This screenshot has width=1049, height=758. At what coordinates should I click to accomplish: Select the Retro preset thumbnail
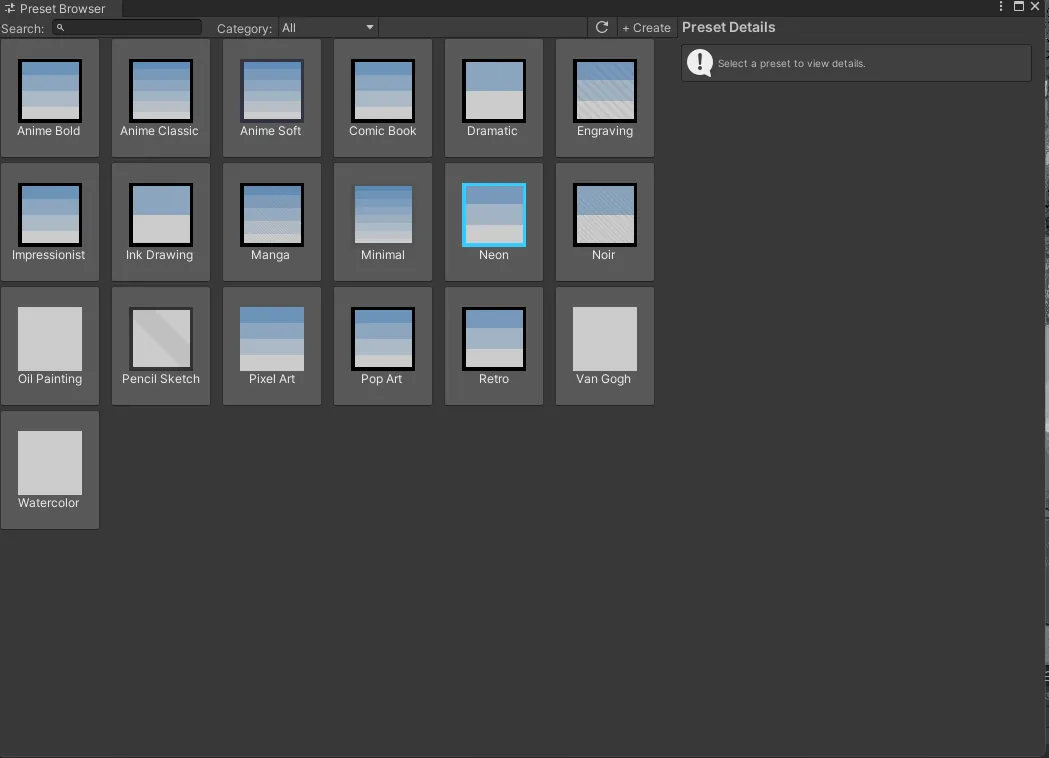tap(494, 339)
